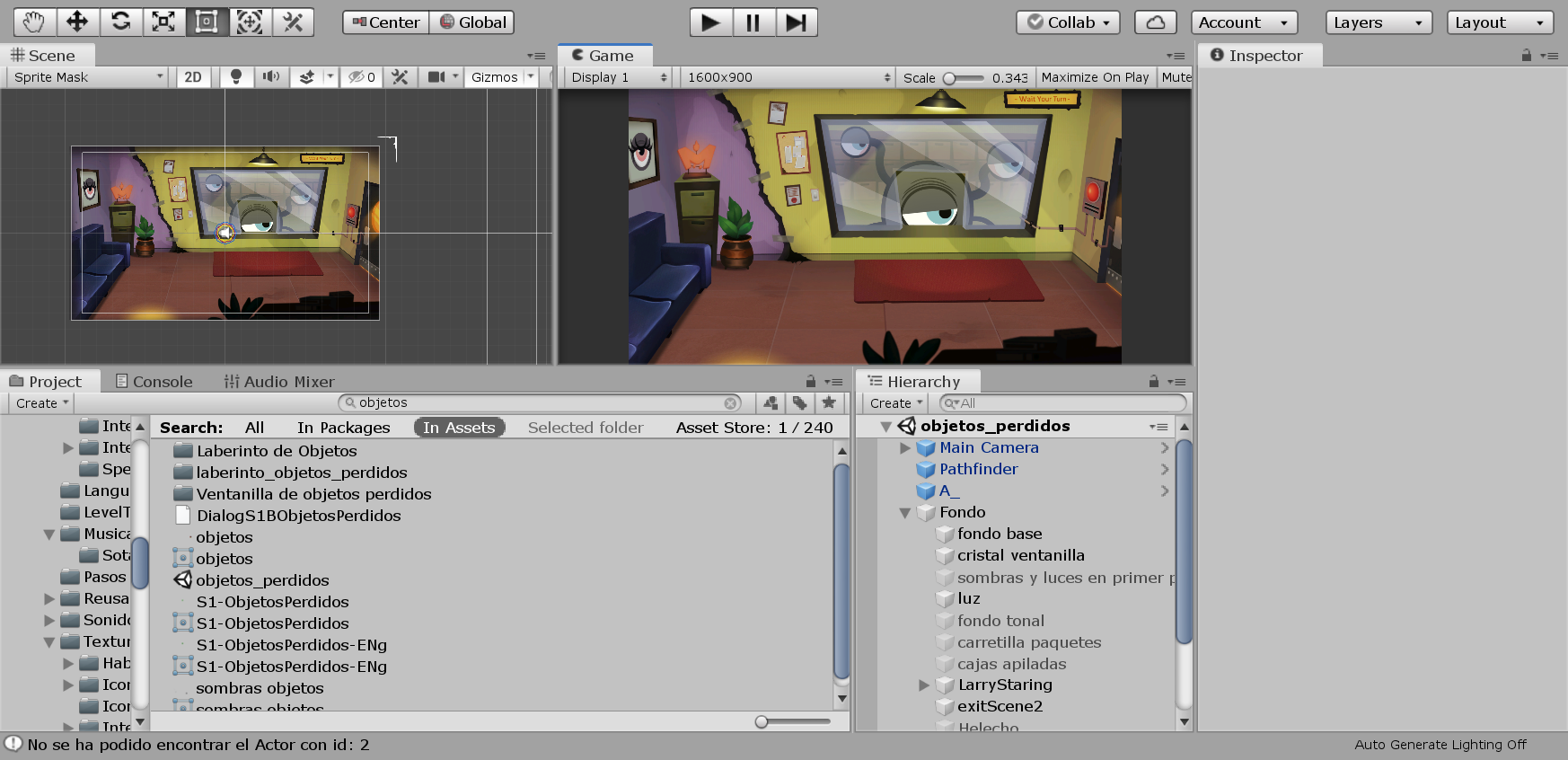The width and height of the screenshot is (1568, 760).
Task: Switch to the Audio Mixer tab
Action: (279, 382)
